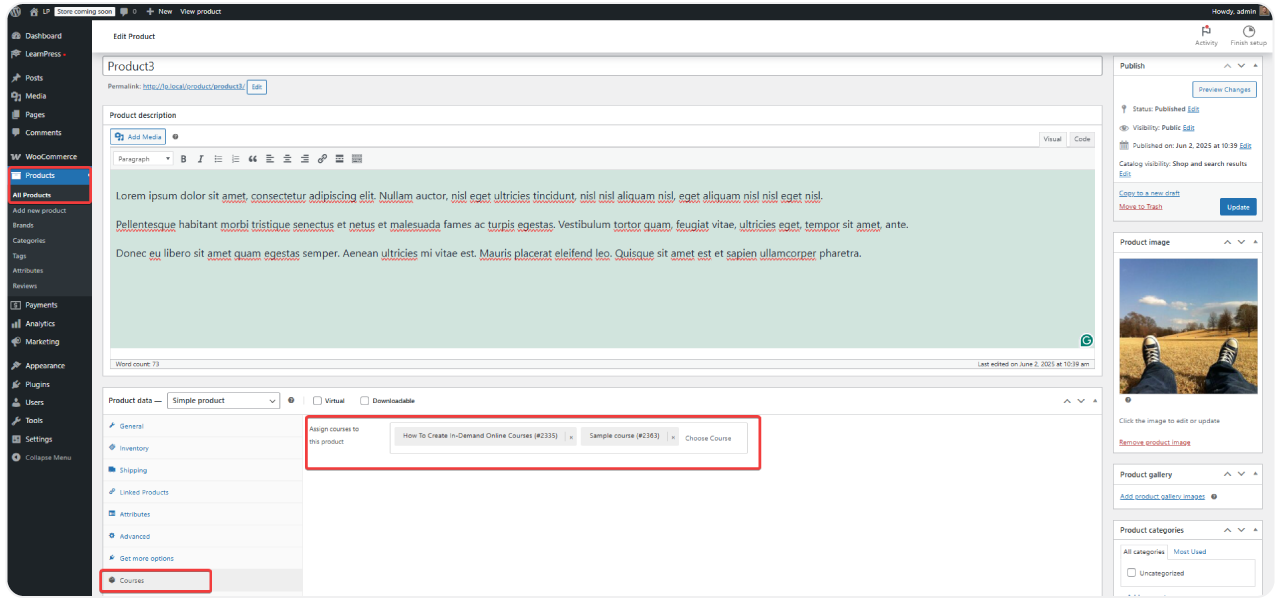Apply italic formatting

point(200,158)
